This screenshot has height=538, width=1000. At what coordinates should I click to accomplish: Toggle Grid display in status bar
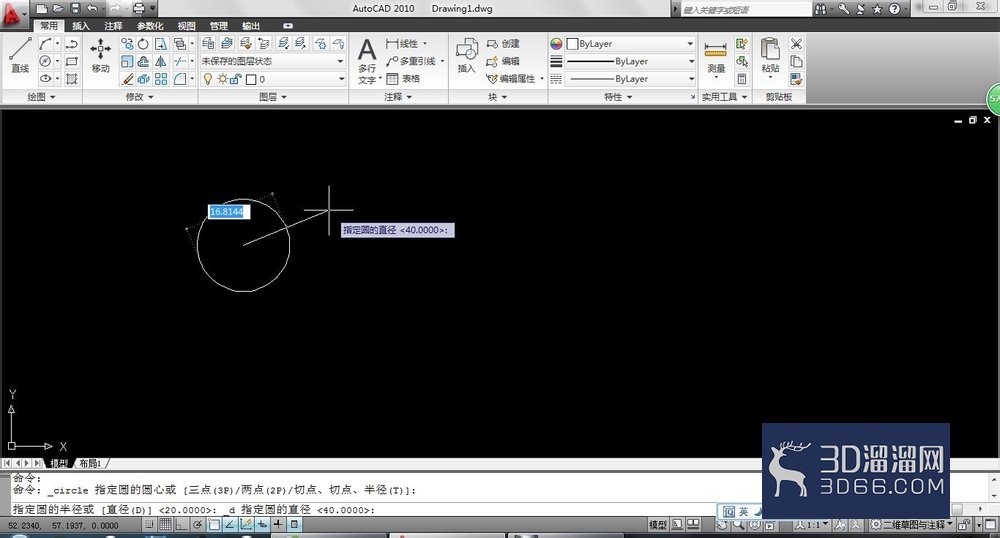coord(165,525)
